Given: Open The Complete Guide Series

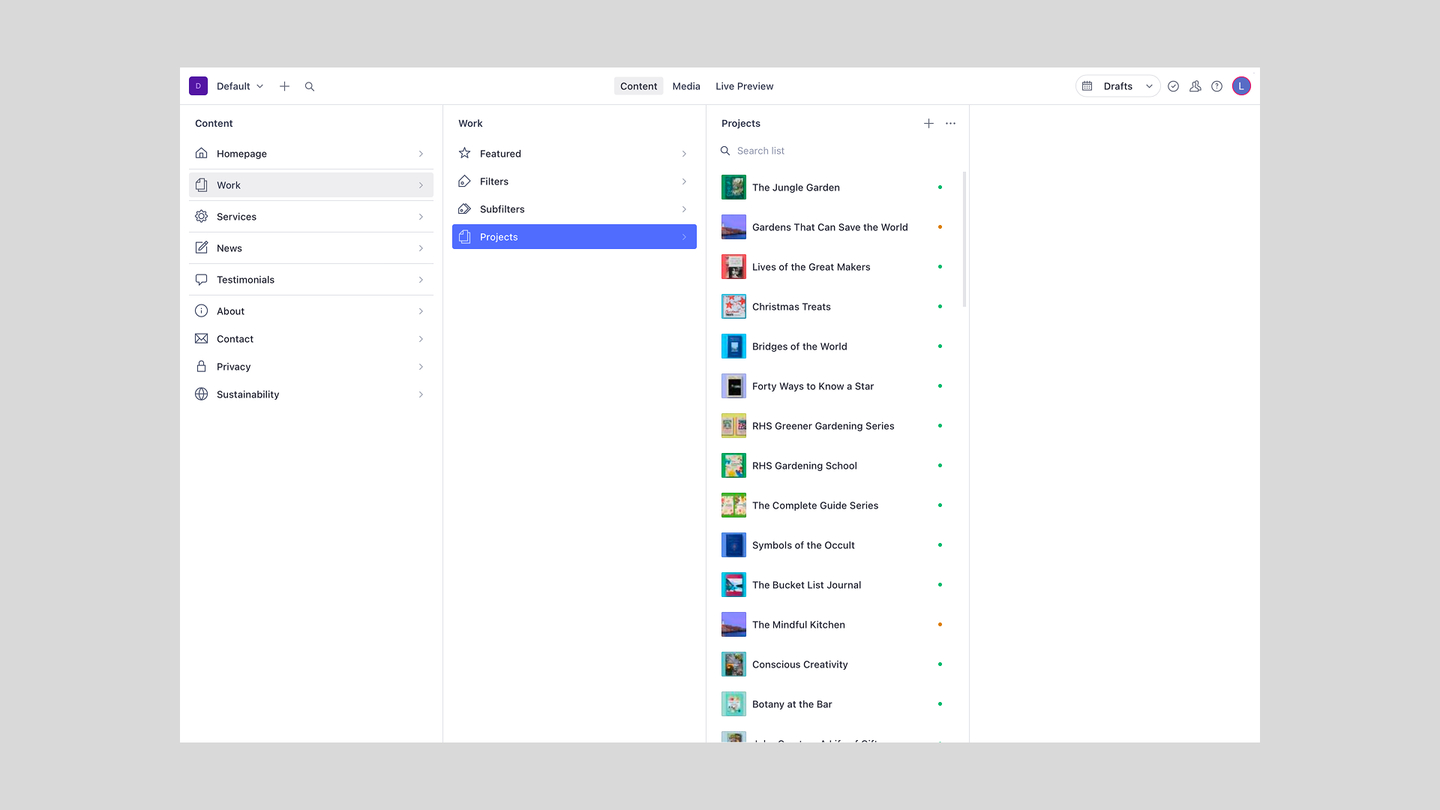Looking at the screenshot, I should (836, 505).
